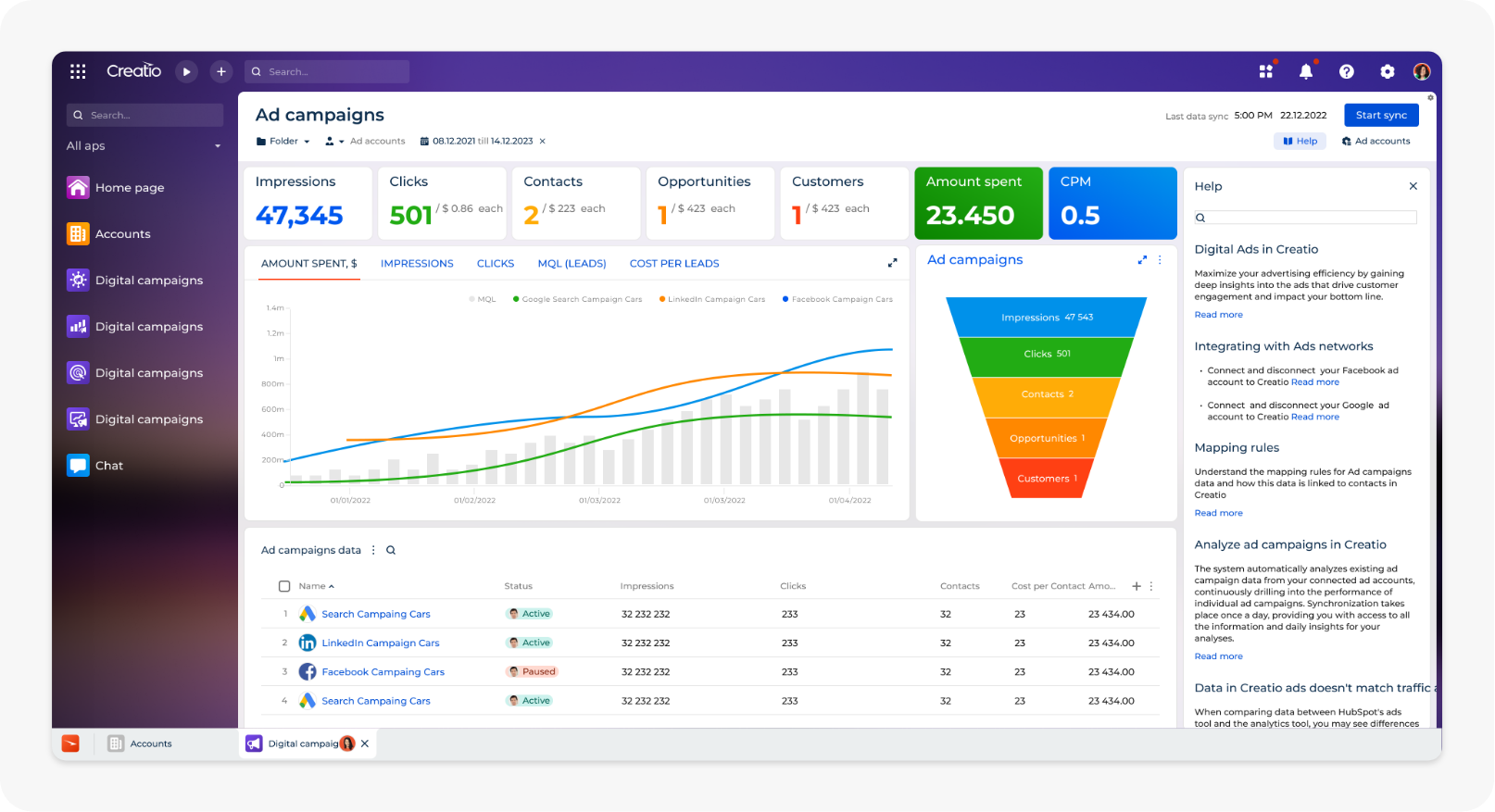This screenshot has width=1495, height=812.
Task: Switch to the Cost Per Leads tab
Action: click(x=673, y=264)
